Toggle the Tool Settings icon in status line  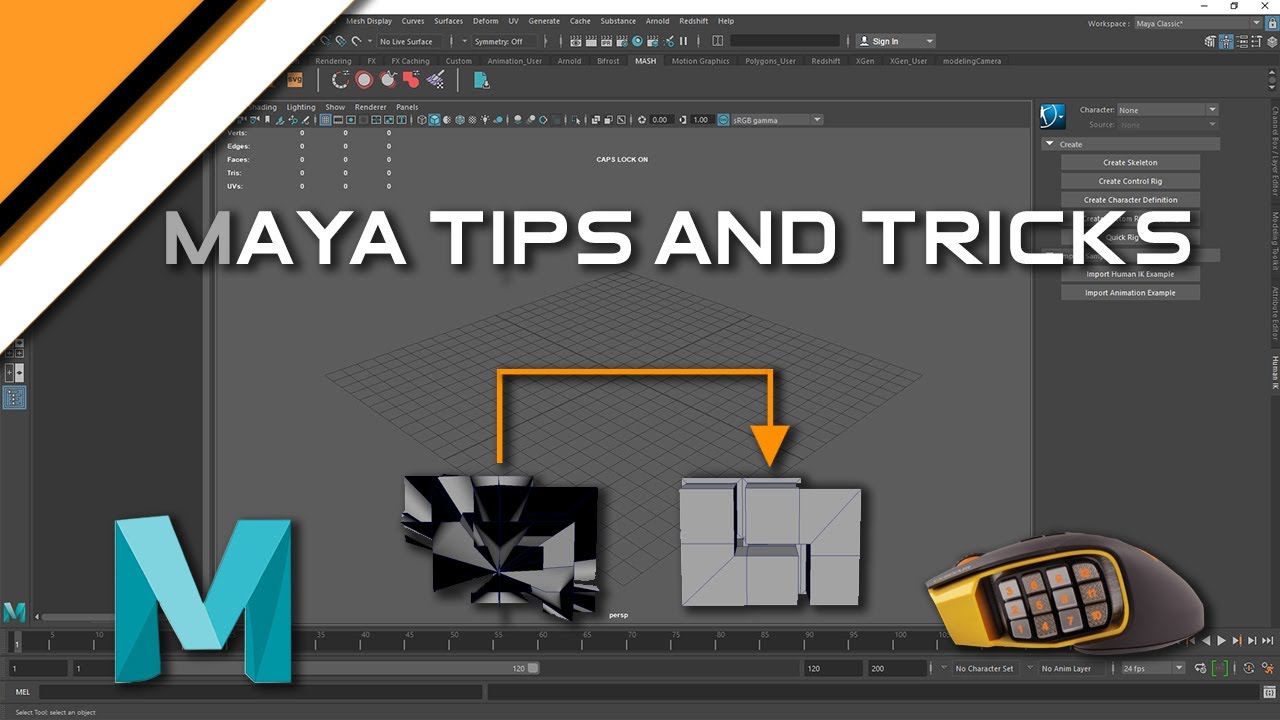tap(1256, 41)
